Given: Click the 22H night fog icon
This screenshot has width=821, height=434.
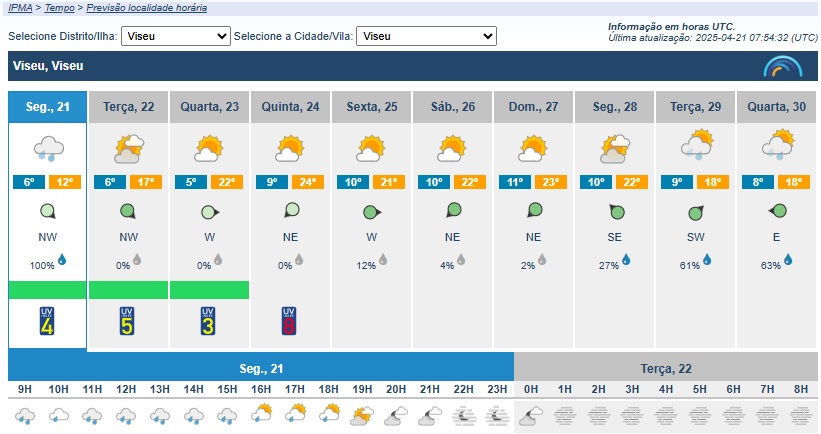Looking at the screenshot, I should pos(464,416).
